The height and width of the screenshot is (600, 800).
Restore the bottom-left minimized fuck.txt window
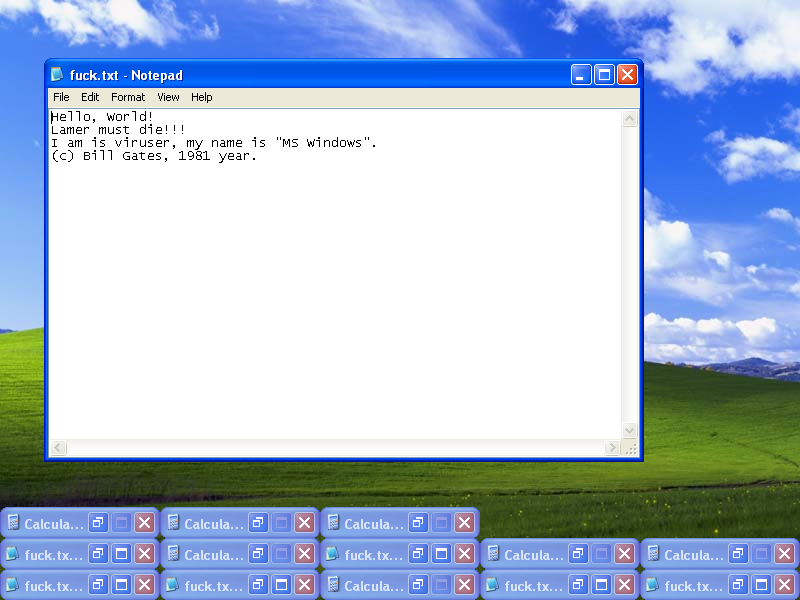click(x=97, y=586)
